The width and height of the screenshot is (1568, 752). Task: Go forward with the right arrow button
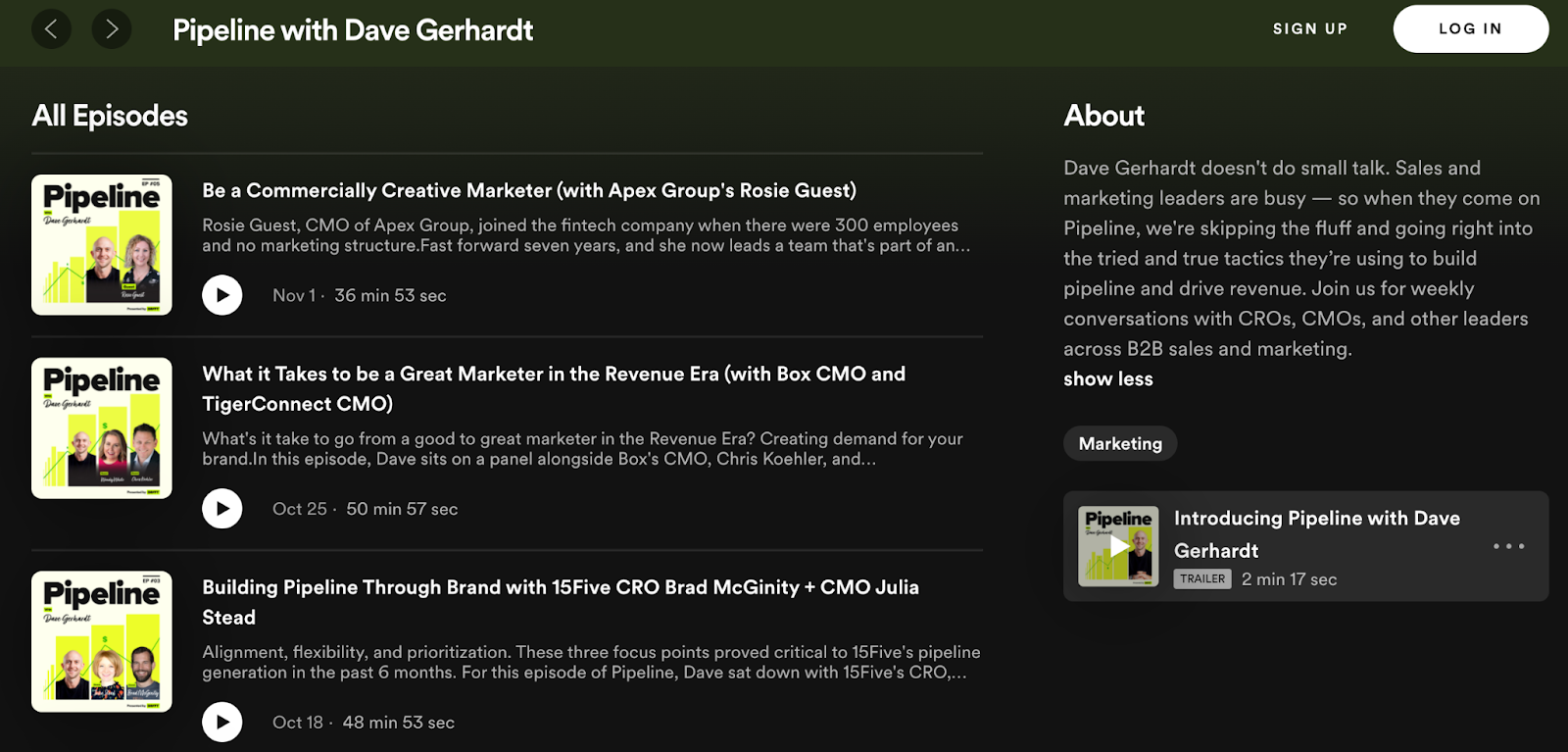click(x=112, y=29)
